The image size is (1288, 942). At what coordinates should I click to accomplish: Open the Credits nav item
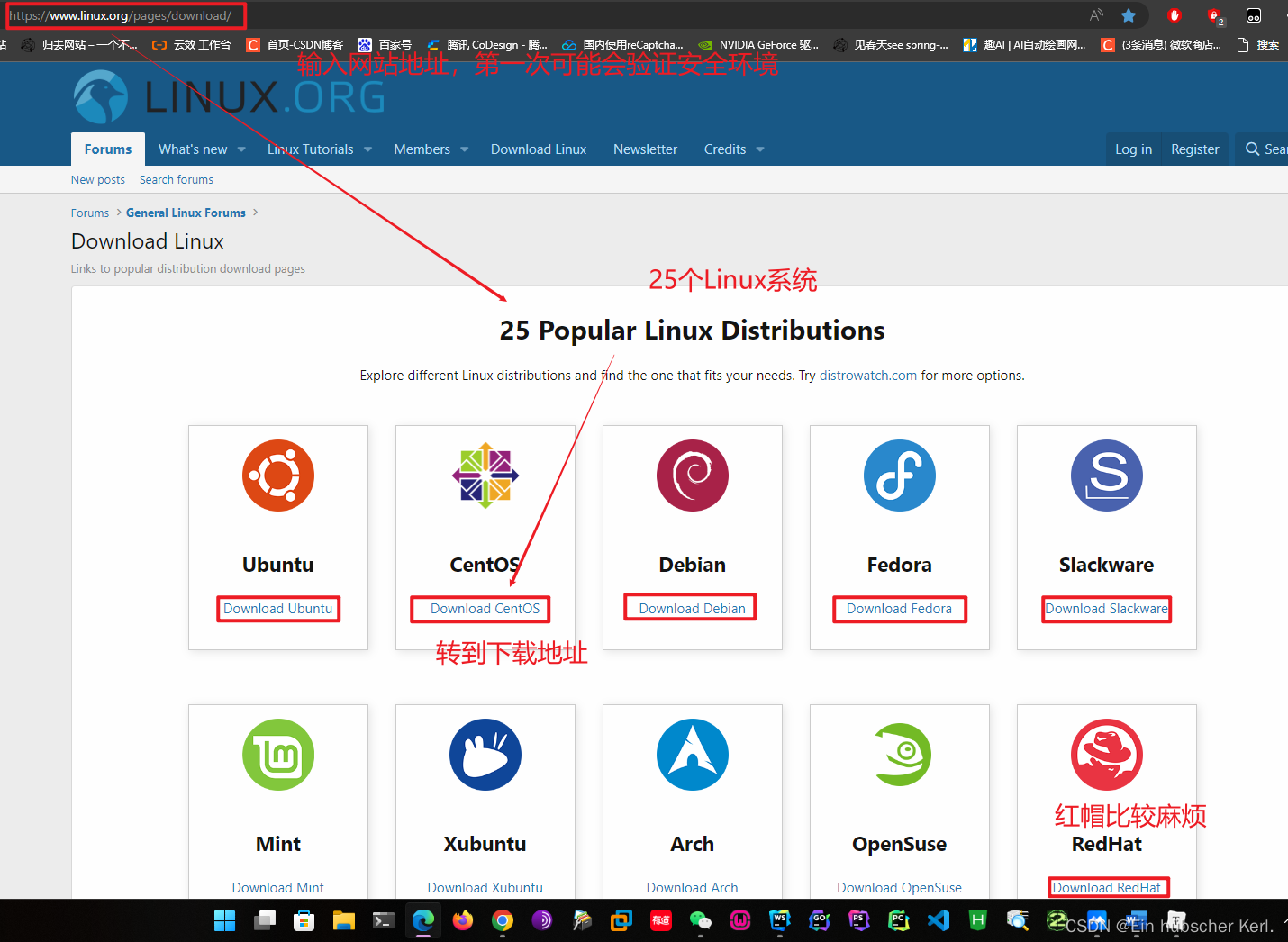click(725, 149)
